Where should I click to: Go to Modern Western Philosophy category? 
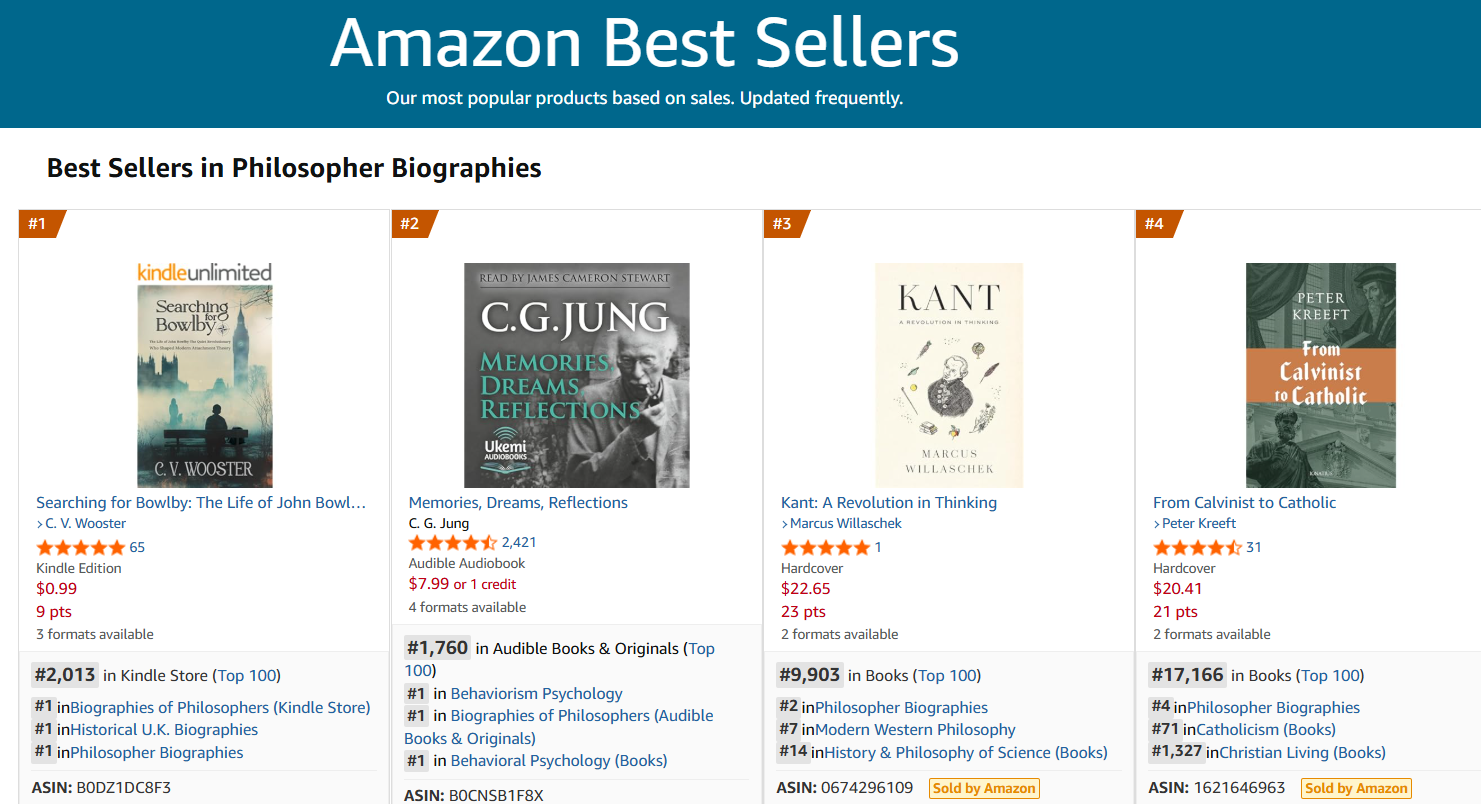coord(915,730)
